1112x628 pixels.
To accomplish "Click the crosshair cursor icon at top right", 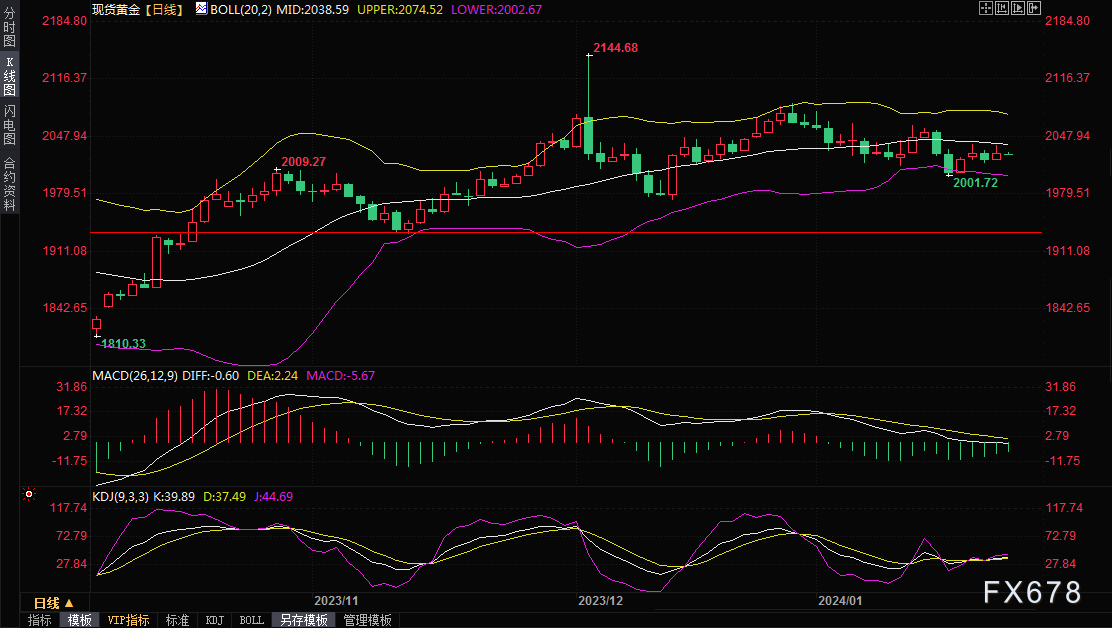I will tap(986, 8).
